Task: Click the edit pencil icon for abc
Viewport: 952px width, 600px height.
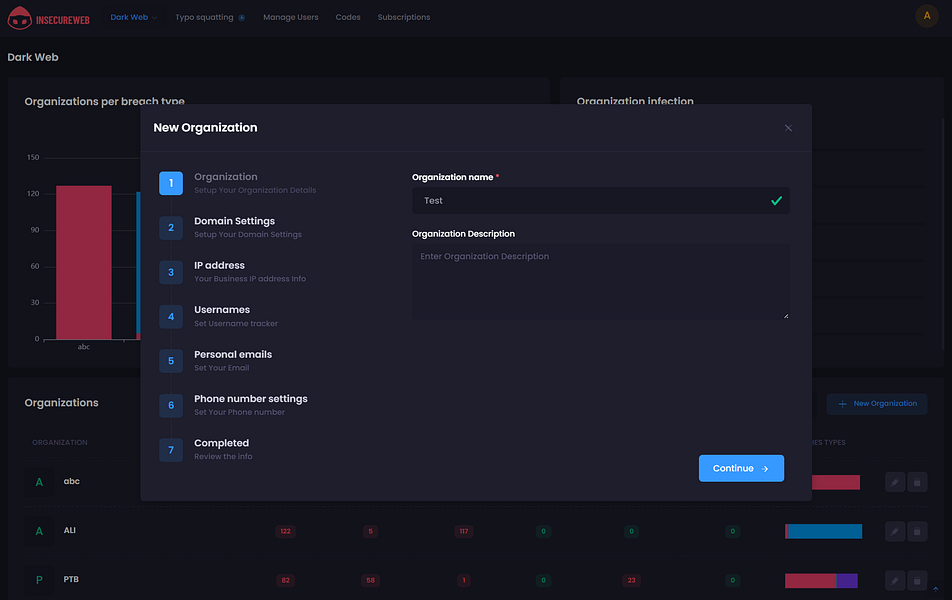Action: pyautogui.click(x=895, y=482)
